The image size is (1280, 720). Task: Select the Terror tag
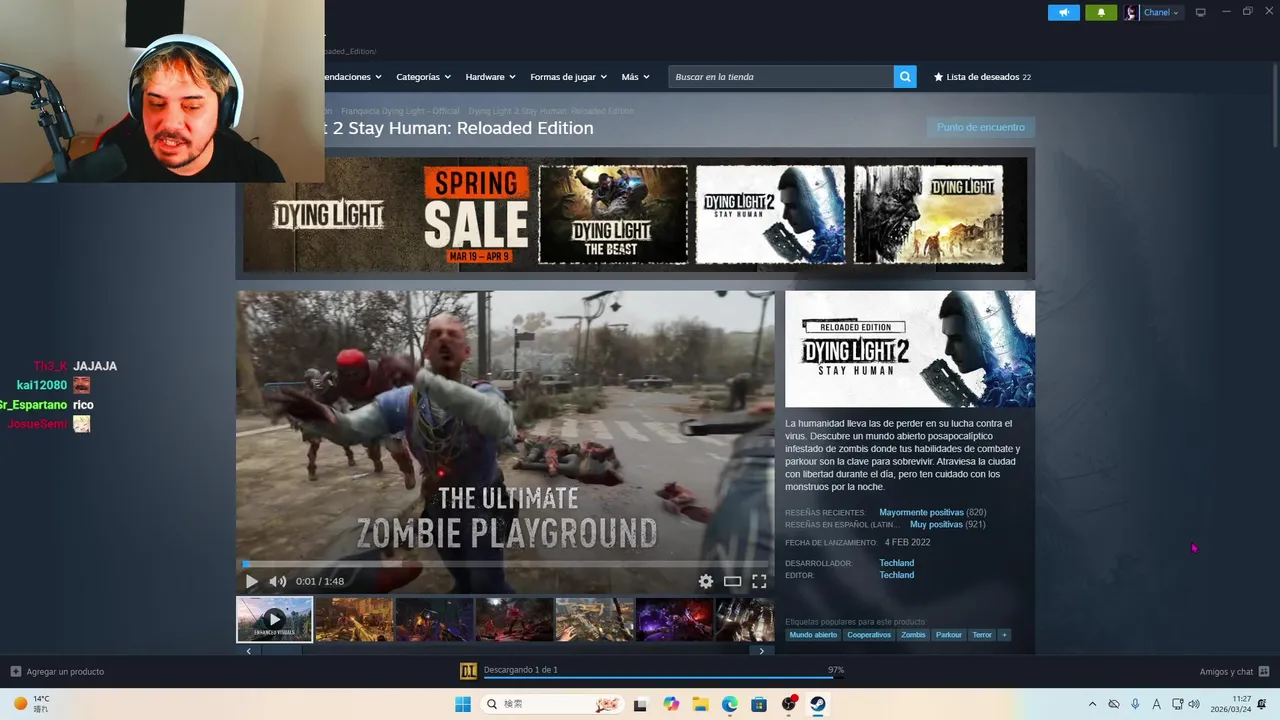click(982, 635)
